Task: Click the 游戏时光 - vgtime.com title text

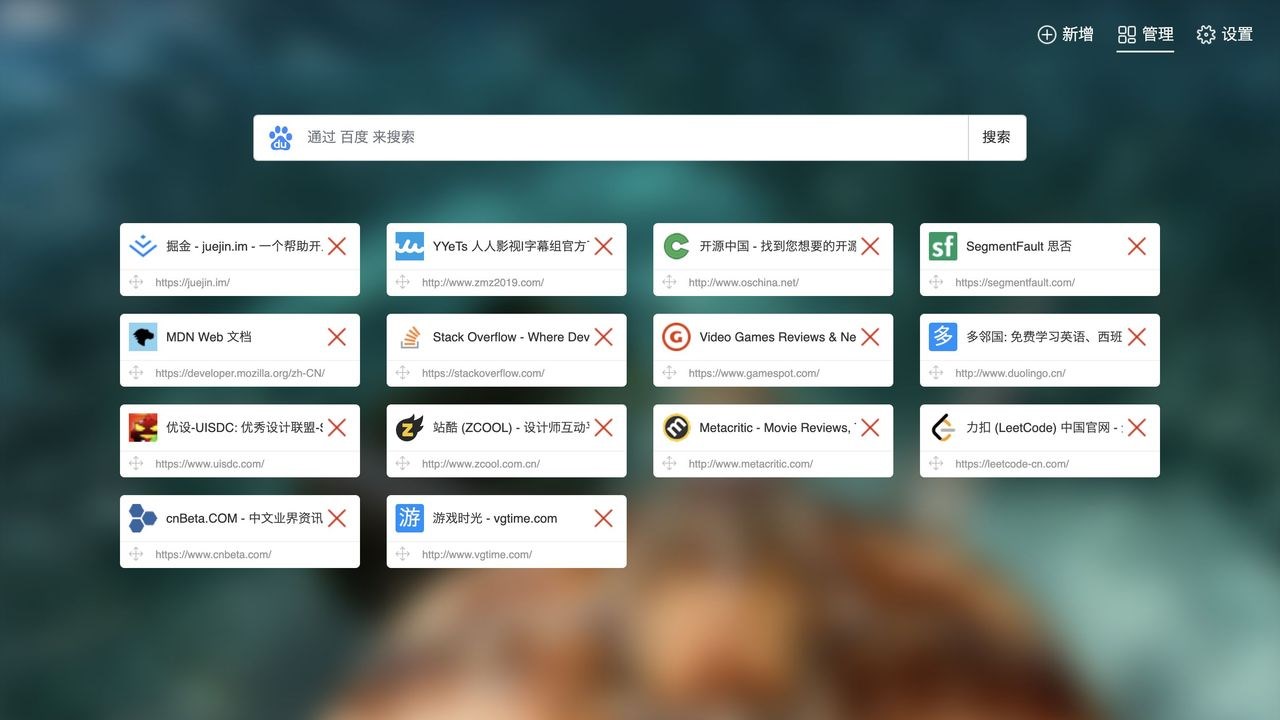Action: [495, 518]
